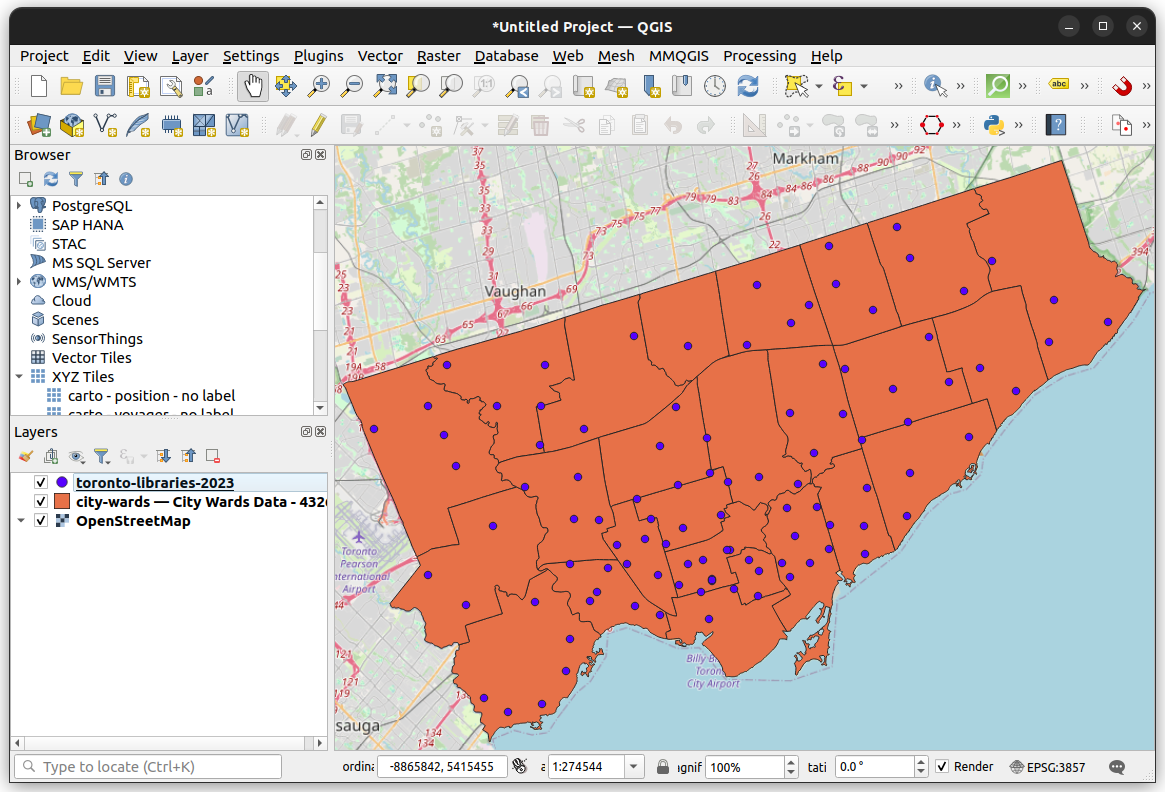Image resolution: width=1165 pixels, height=792 pixels.
Task: Click the Select Features tool
Action: click(796, 86)
